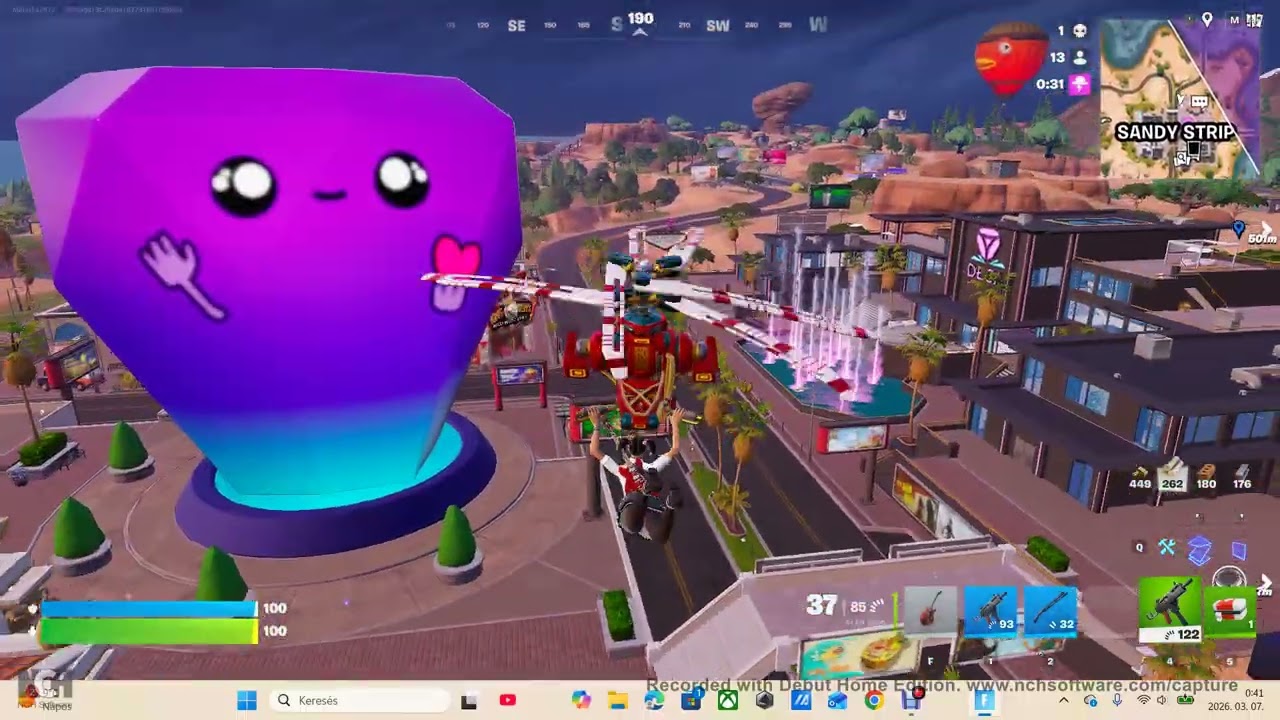Click the 190 compass heading indicator
Screen dimensions: 1280x720
tap(640, 19)
